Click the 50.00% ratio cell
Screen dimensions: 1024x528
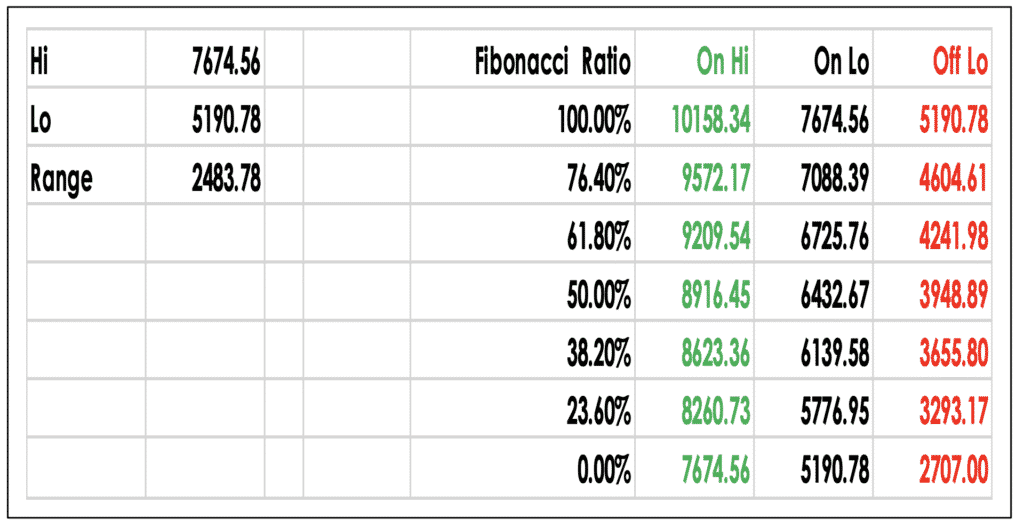(598, 294)
